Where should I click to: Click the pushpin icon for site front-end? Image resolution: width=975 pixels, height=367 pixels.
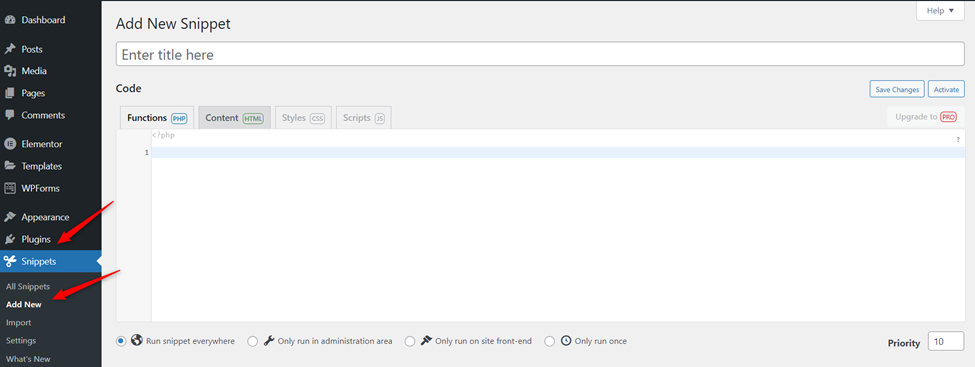pos(426,341)
